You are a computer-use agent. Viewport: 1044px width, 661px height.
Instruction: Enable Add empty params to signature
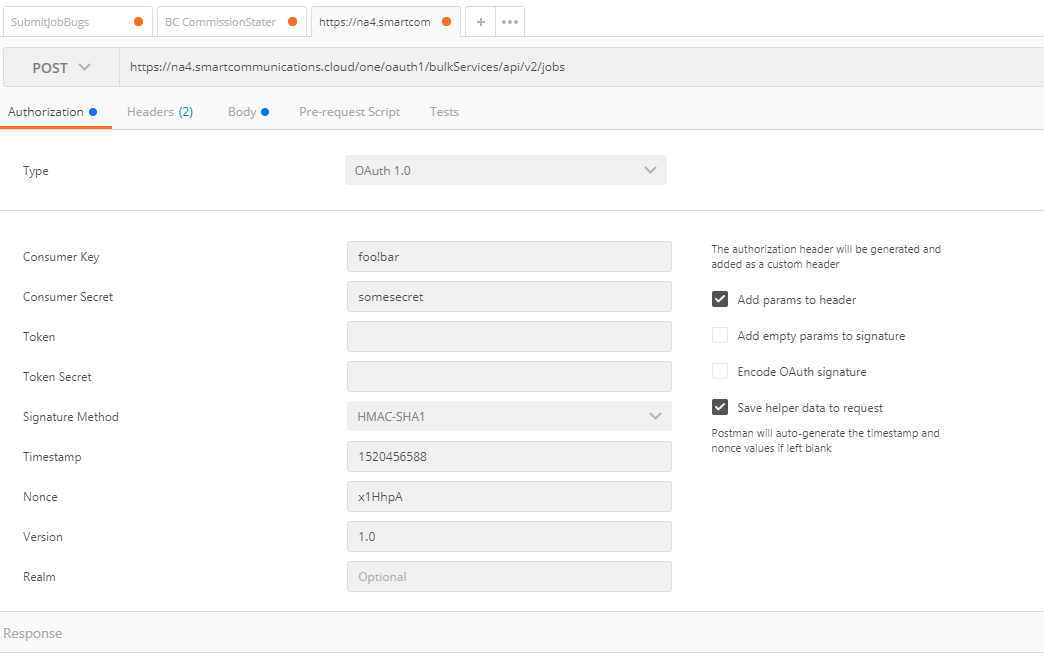[720, 335]
